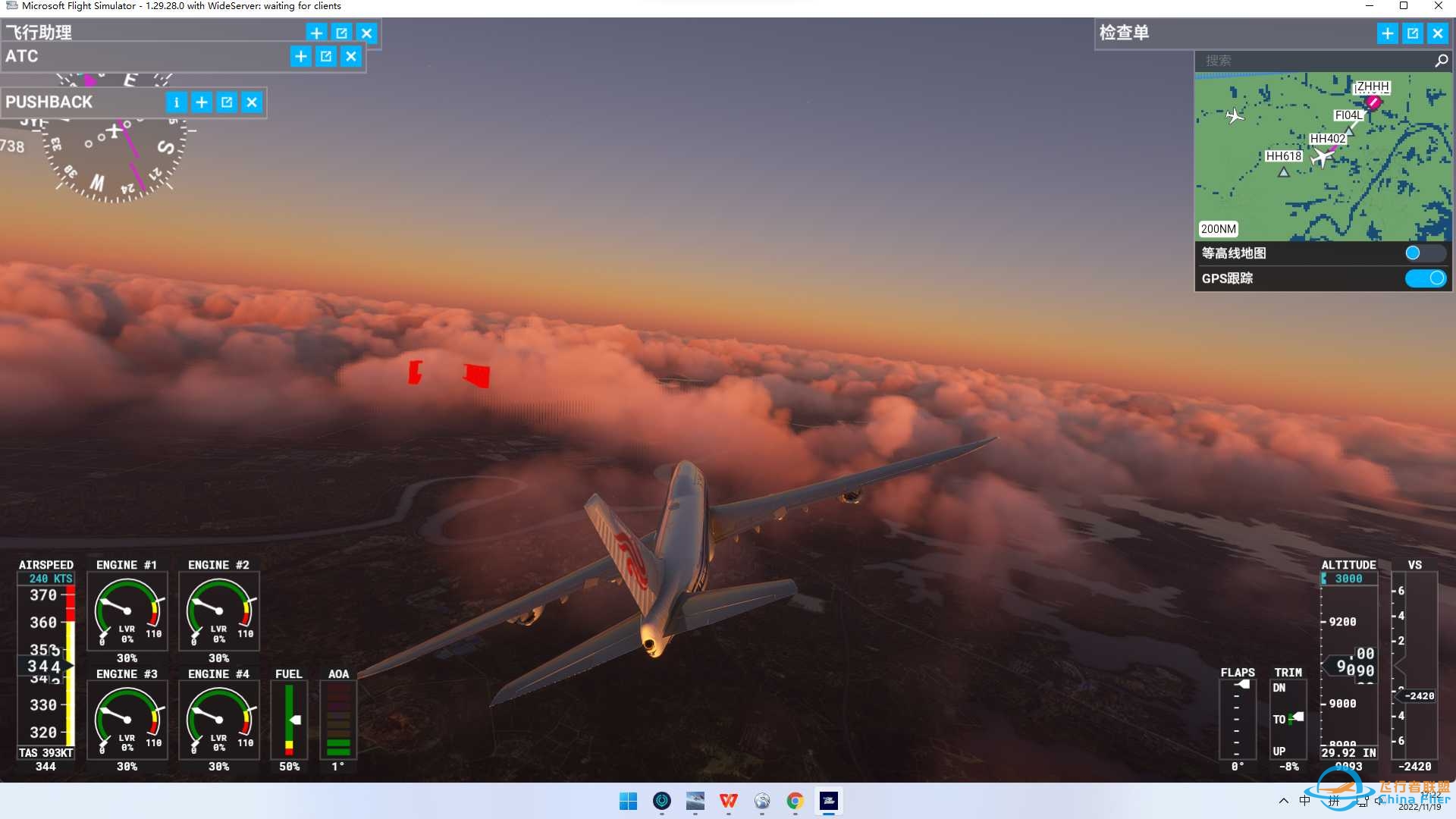Image resolution: width=1456 pixels, height=819 pixels.
Task: Click the compass rose heading indicator
Action: (x=115, y=139)
